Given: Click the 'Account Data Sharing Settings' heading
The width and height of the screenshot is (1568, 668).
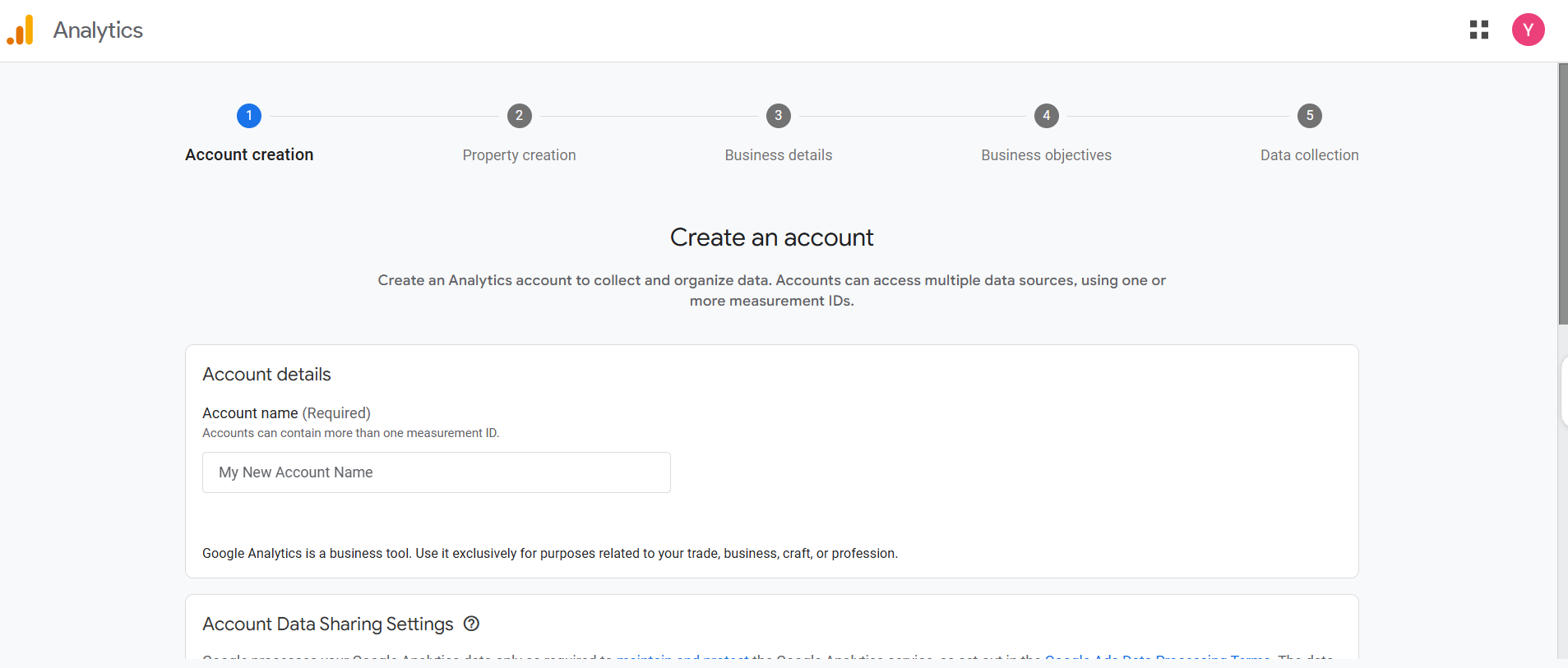Looking at the screenshot, I should (x=327, y=624).
